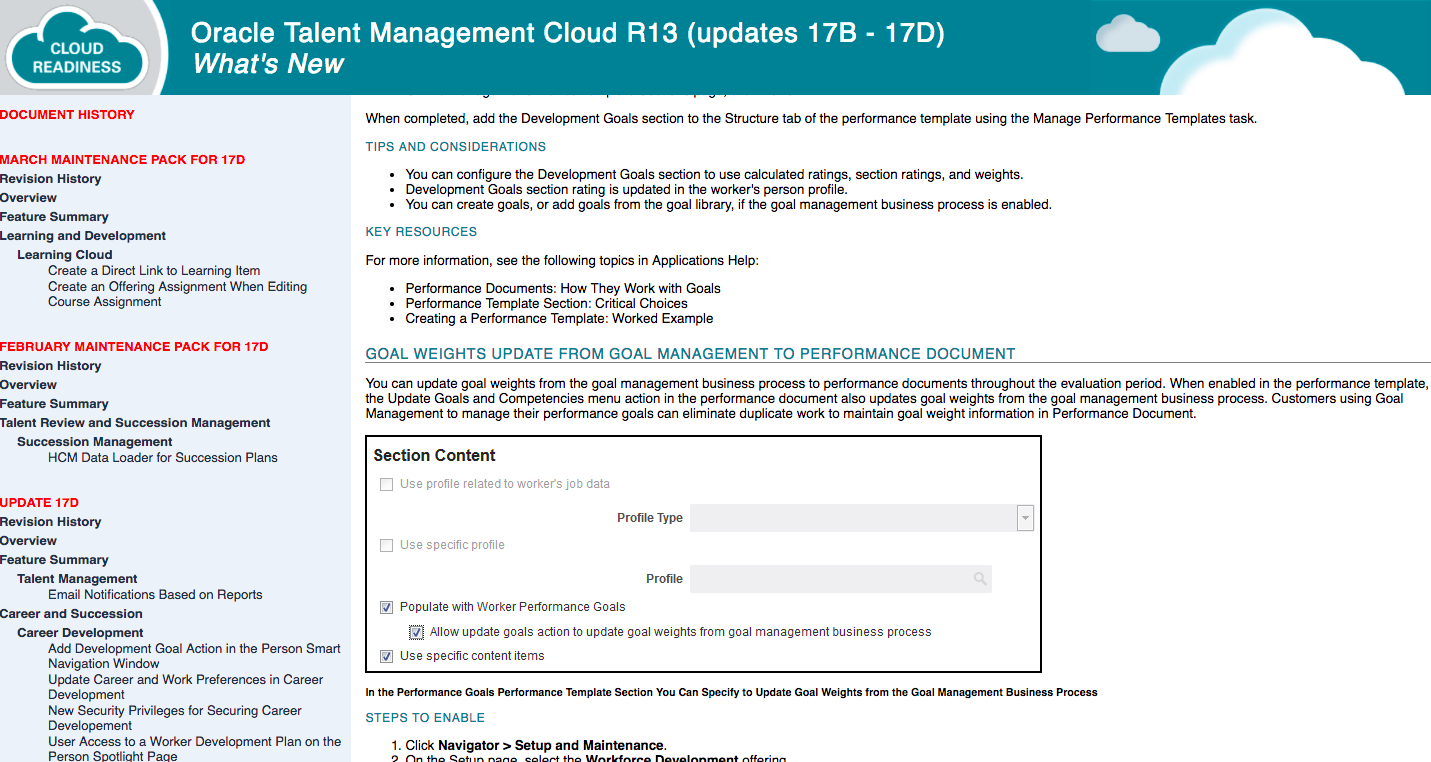This screenshot has width=1431, height=762.
Task: Click 'Creating a Performance Template: Worked Example'
Action: (x=560, y=319)
